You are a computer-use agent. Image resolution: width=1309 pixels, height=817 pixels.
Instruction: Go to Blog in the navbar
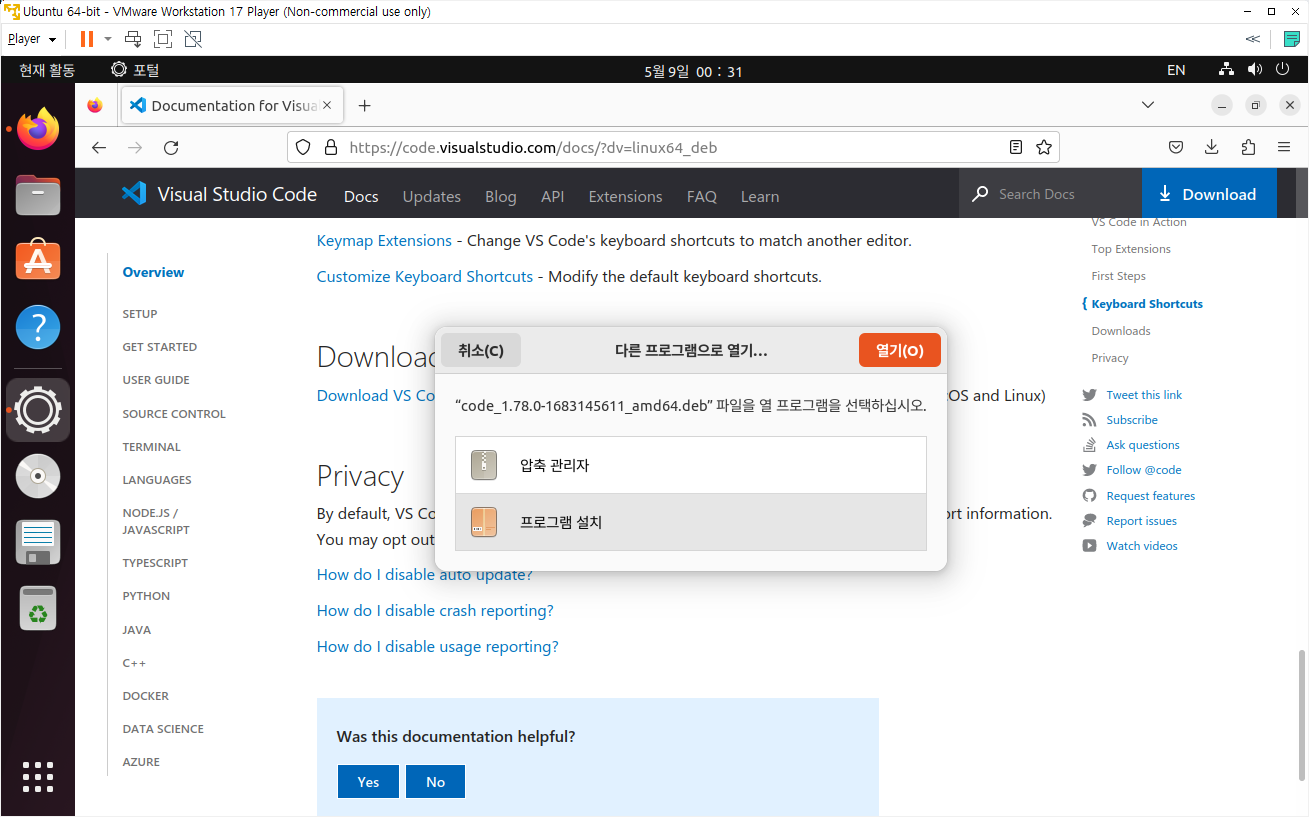coord(500,196)
